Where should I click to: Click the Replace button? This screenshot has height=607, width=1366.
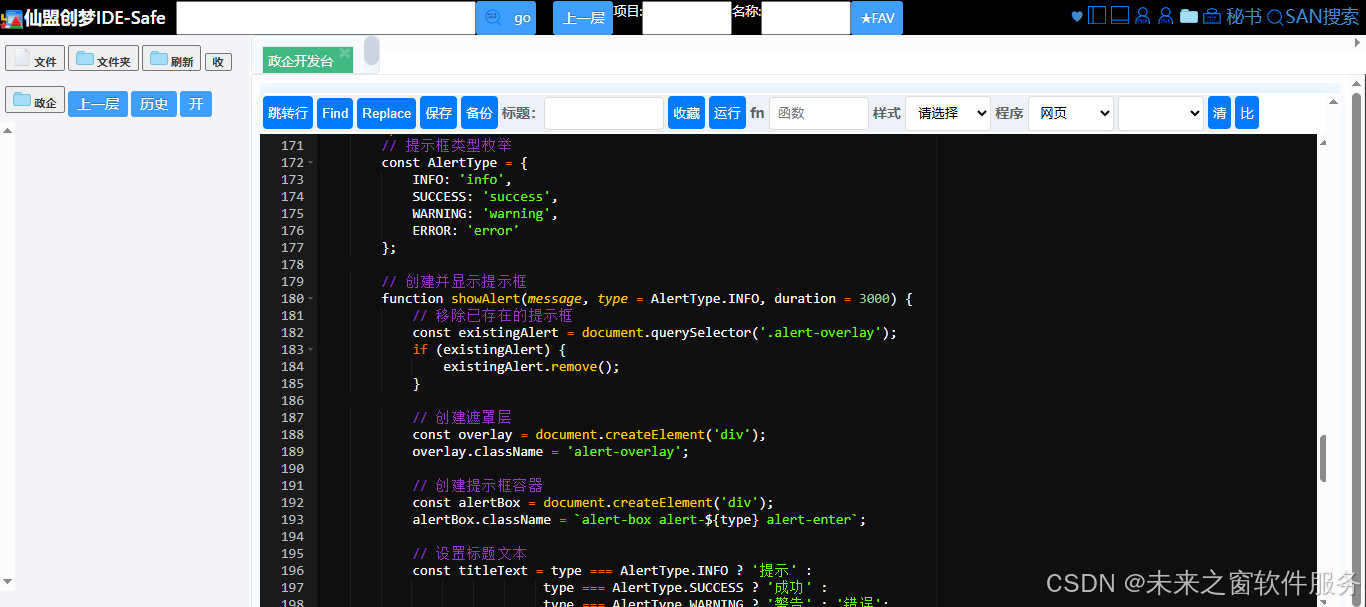point(387,113)
